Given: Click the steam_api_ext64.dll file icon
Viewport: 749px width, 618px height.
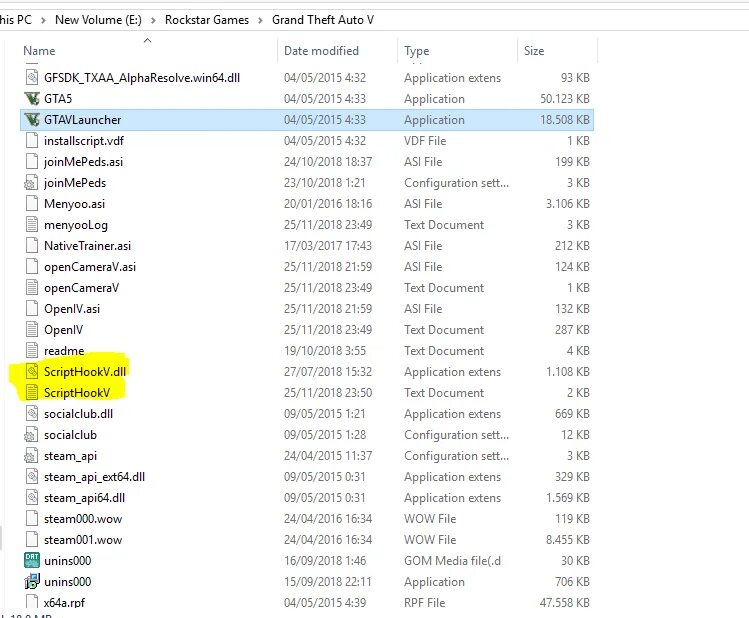Looking at the screenshot, I should 32,477.
